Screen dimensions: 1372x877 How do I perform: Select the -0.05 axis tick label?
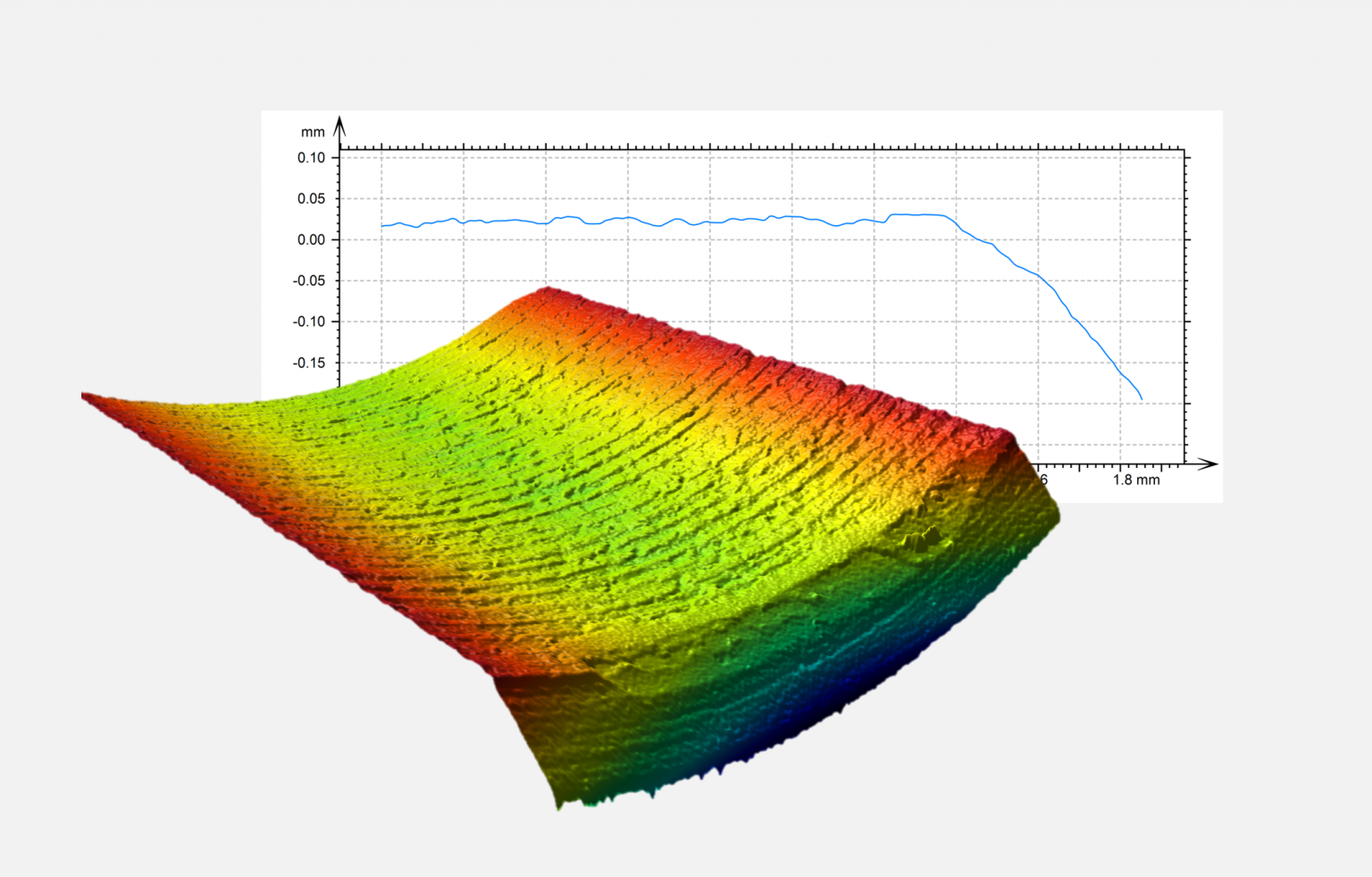click(x=312, y=279)
